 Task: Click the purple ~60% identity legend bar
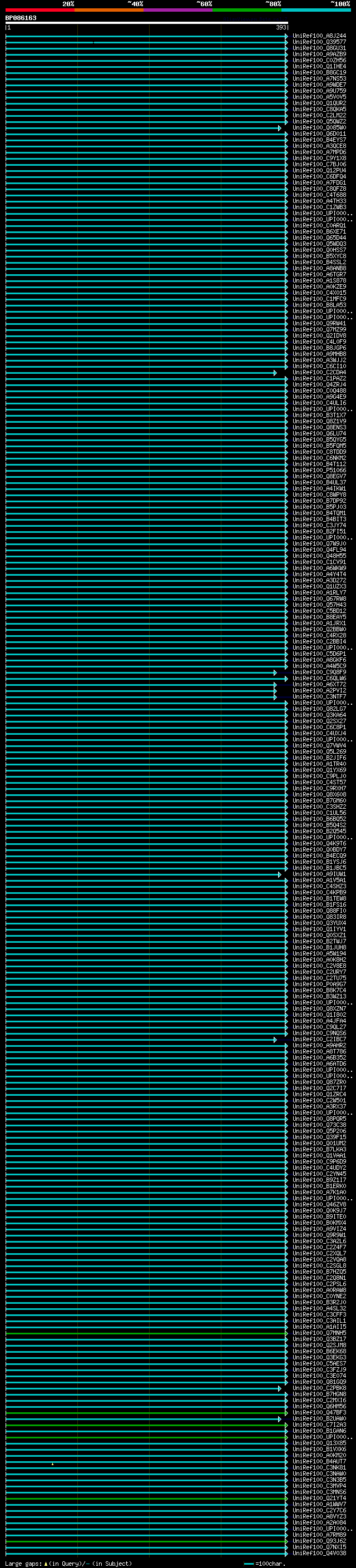(179, 10)
